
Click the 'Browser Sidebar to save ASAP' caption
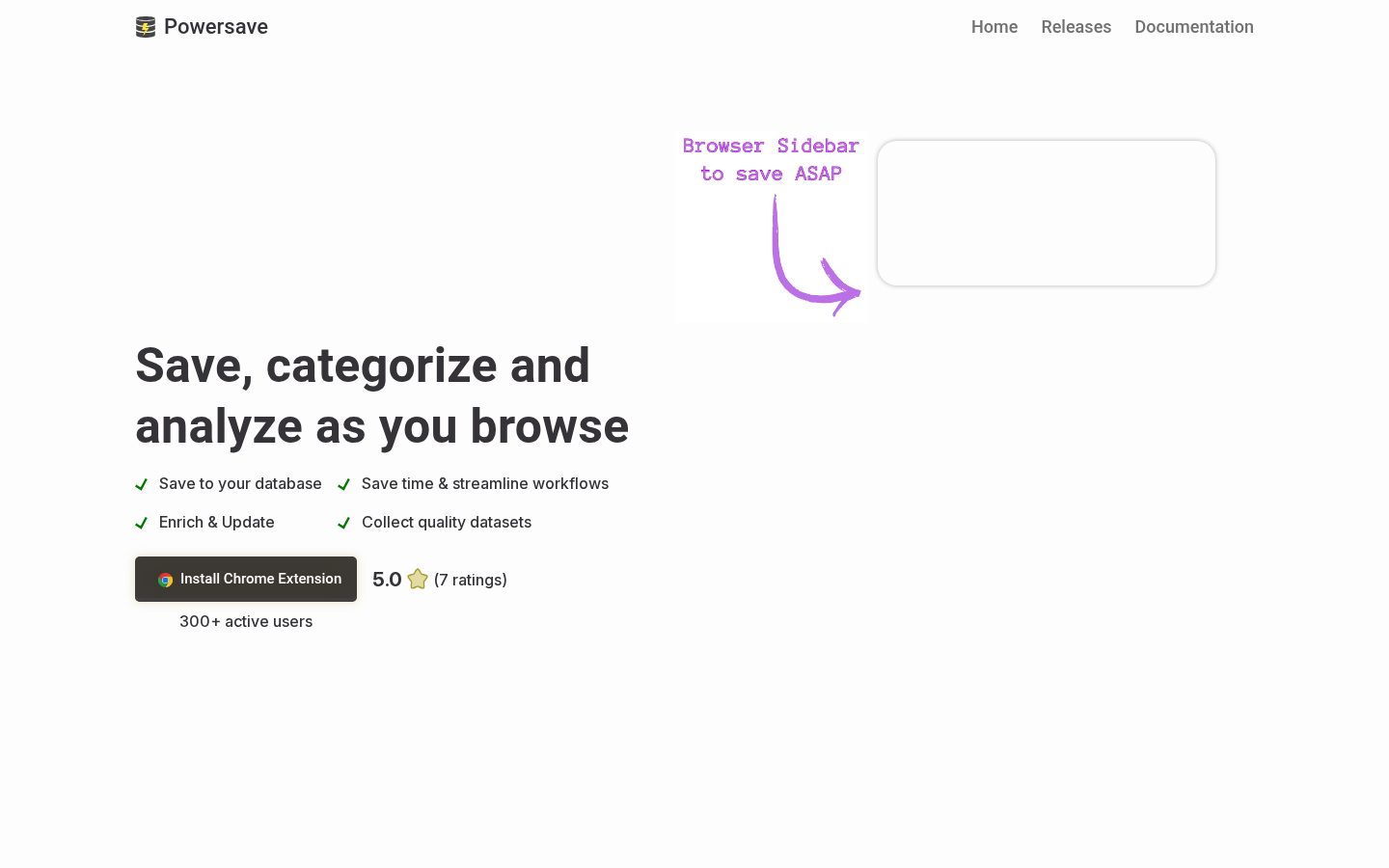771,159
